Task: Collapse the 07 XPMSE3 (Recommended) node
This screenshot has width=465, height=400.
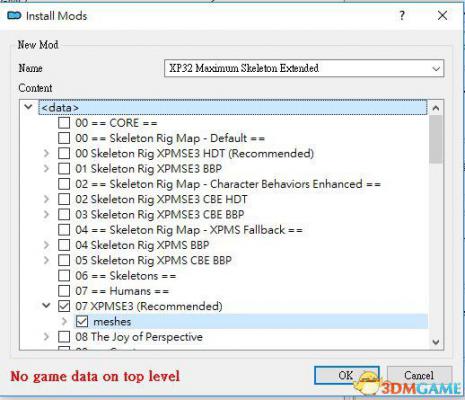Action: [46, 305]
